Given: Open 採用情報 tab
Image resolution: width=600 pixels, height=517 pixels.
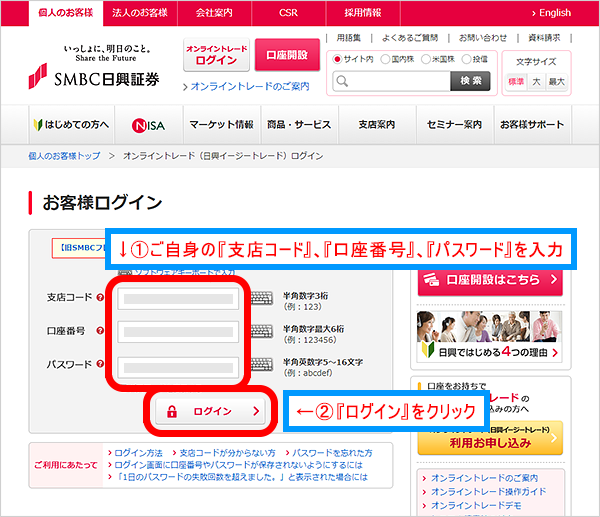Looking at the screenshot, I should 363,13.
